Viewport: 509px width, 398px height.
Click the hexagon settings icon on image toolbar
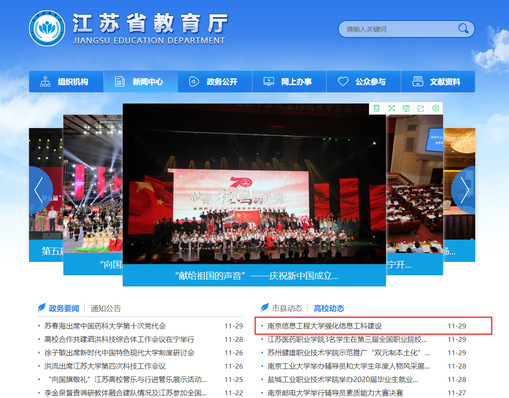pyautogui.click(x=435, y=108)
